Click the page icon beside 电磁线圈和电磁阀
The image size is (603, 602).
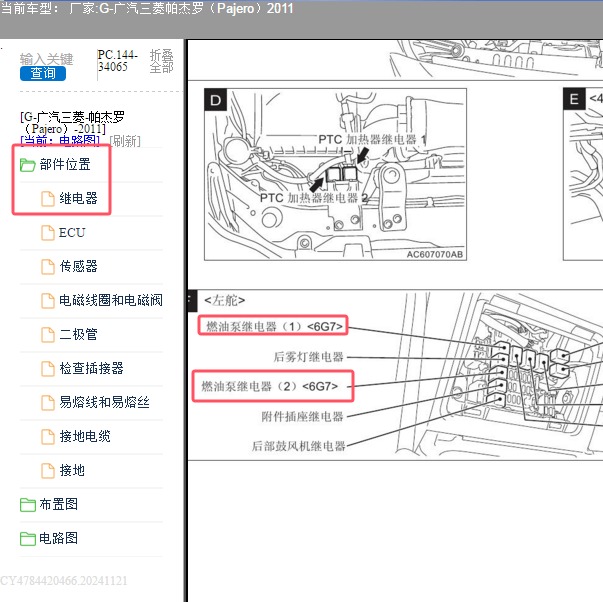click(48, 300)
